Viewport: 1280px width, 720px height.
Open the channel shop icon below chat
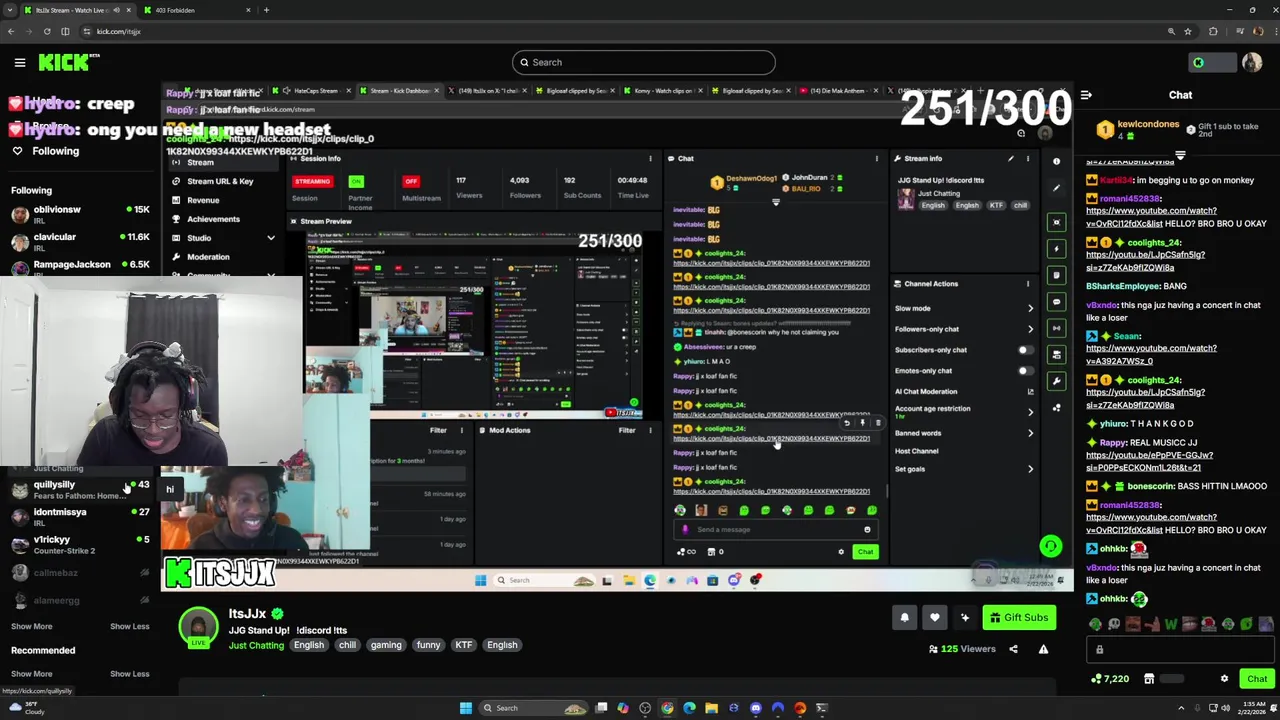click(1149, 679)
